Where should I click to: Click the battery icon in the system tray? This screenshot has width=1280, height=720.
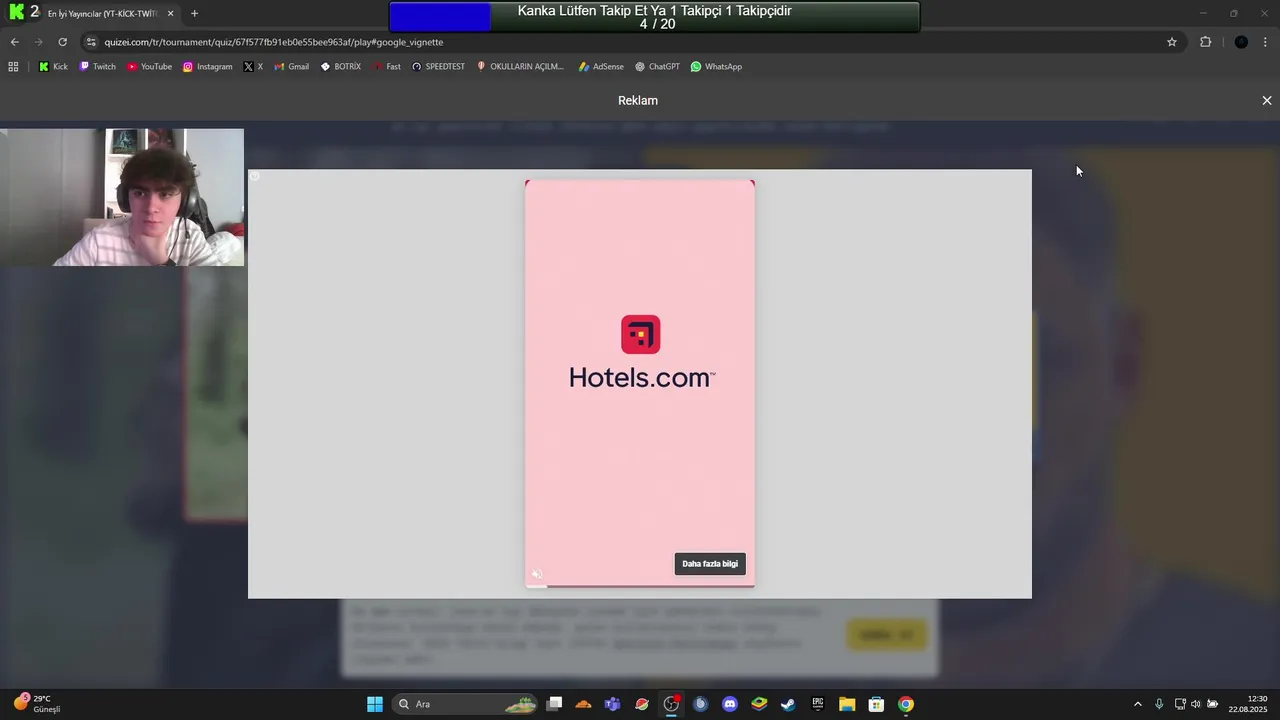click(x=1213, y=704)
